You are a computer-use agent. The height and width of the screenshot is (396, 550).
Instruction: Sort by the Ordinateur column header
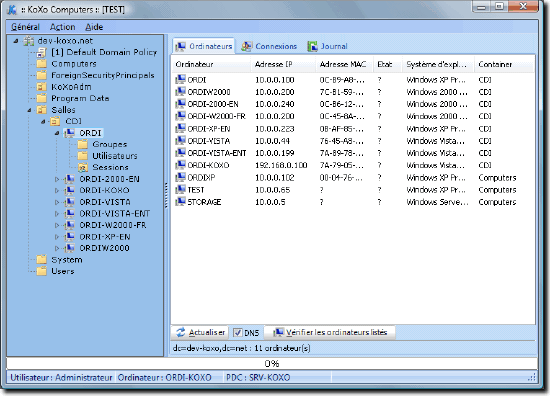tap(212, 64)
